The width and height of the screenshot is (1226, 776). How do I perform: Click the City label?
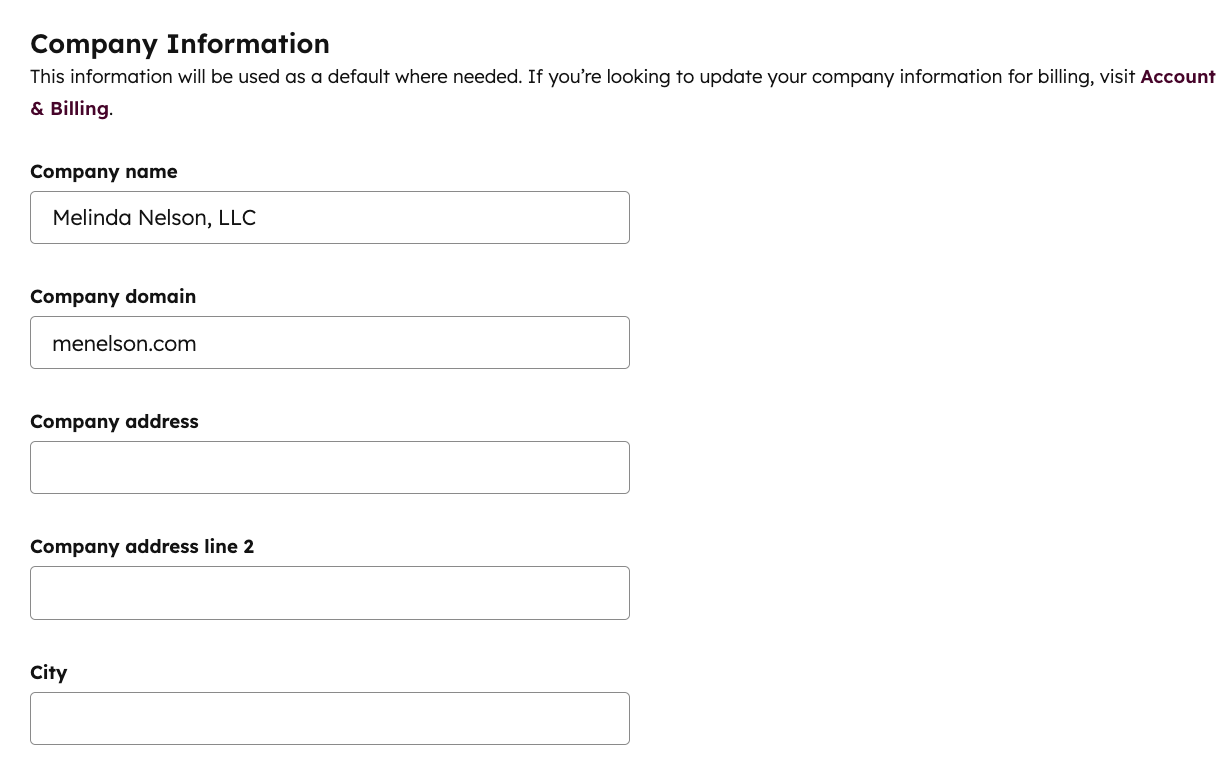click(x=48, y=672)
